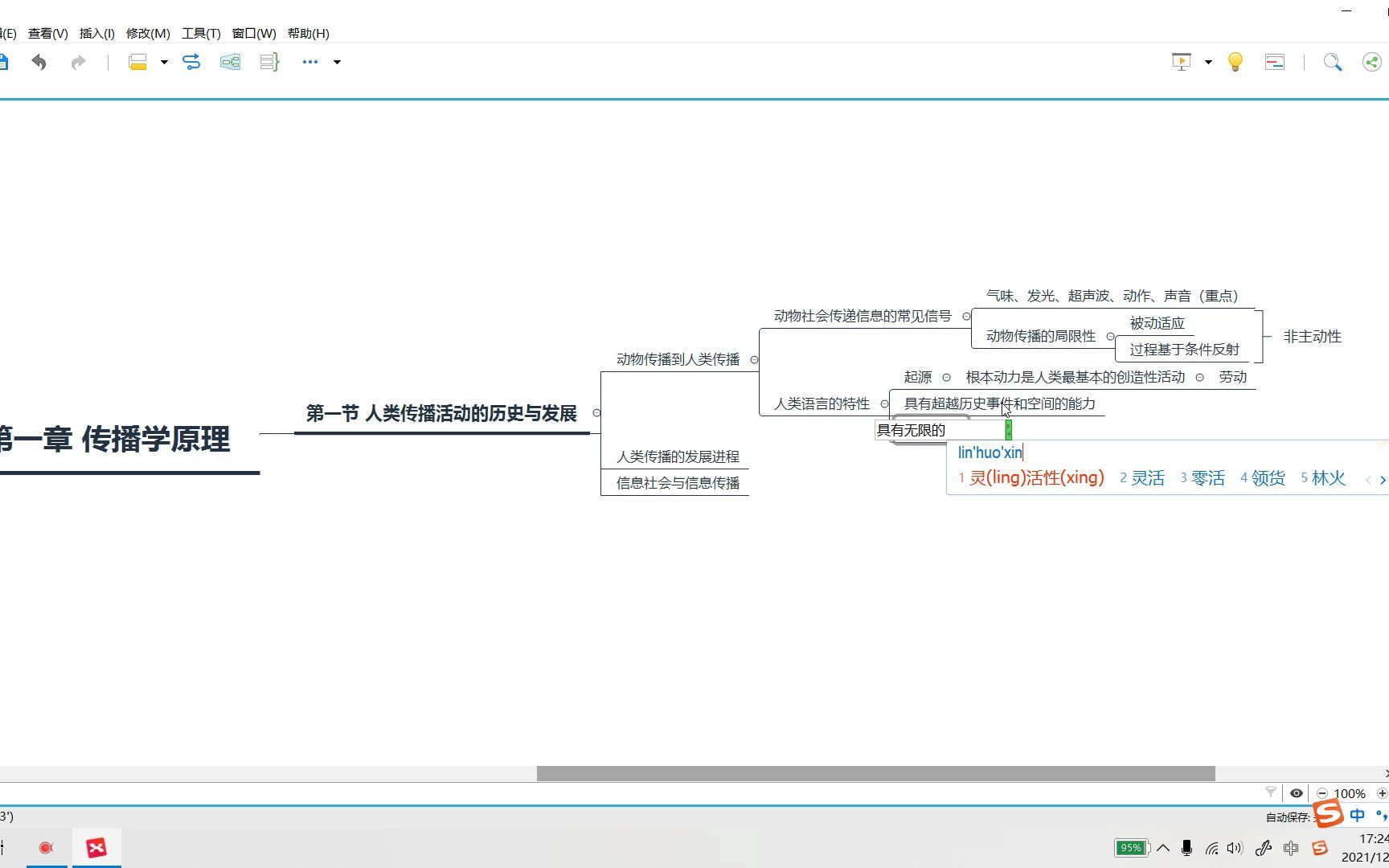The width and height of the screenshot is (1389, 868).
Task: Open the 插入(I) menu
Action: pyautogui.click(x=97, y=33)
